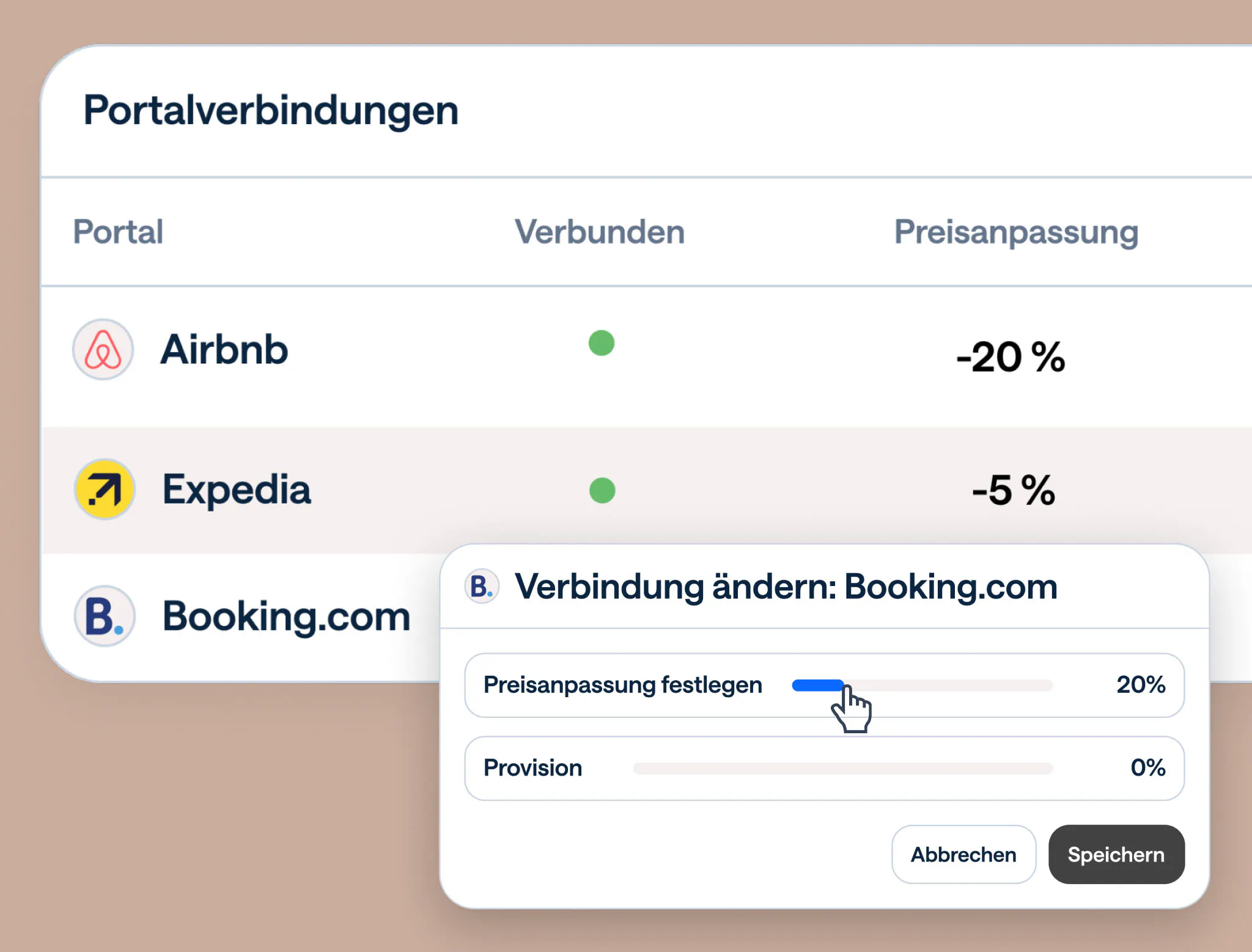Select the Portalverbindungen title
The image size is (1252, 952).
(x=271, y=110)
